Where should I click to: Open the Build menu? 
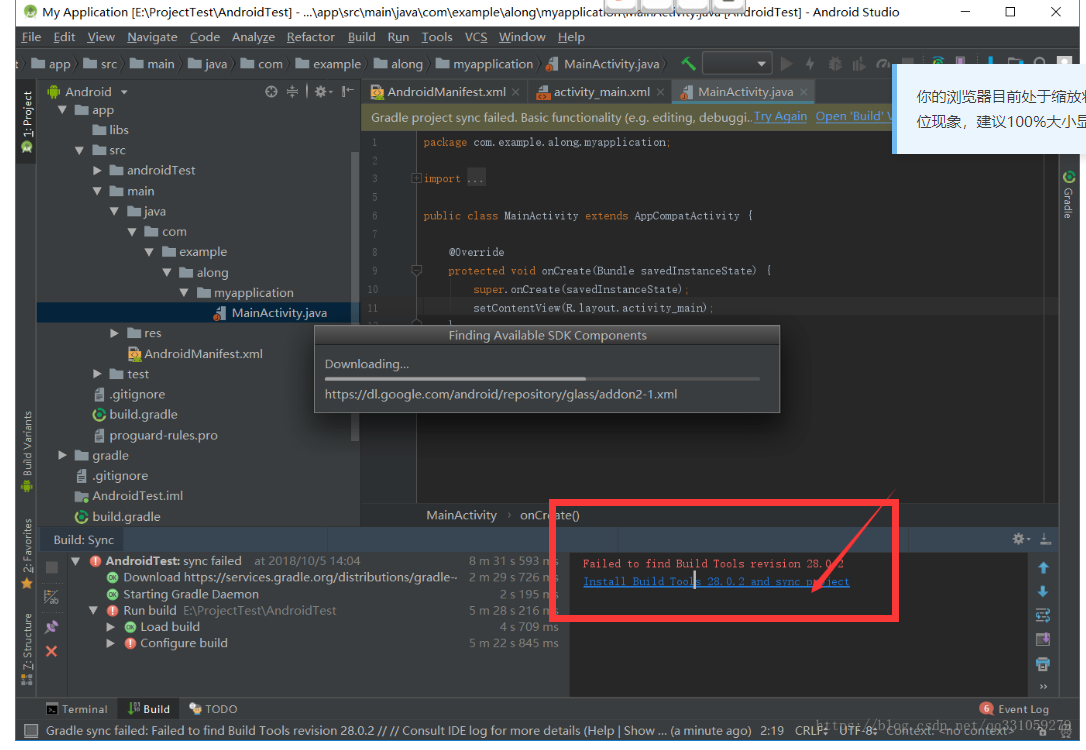(x=362, y=37)
